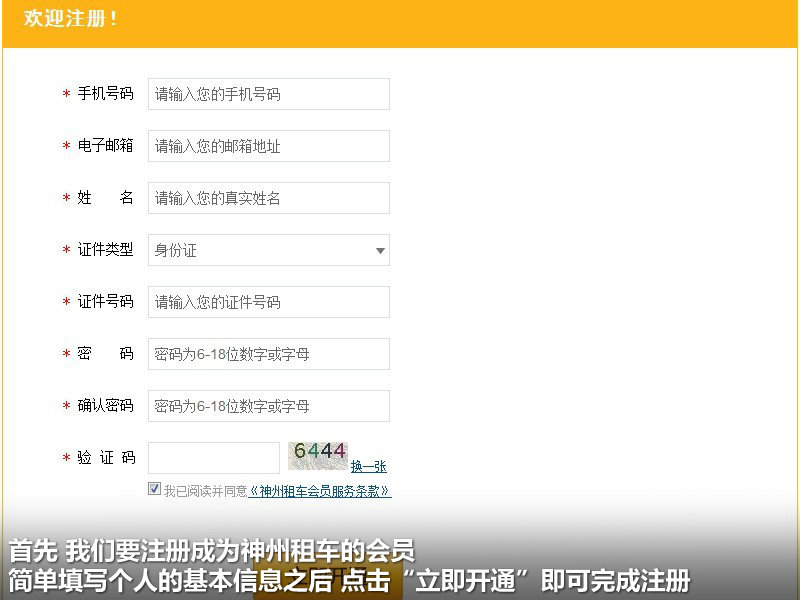
Task: Click the 6444 captcha image
Action: click(x=318, y=456)
